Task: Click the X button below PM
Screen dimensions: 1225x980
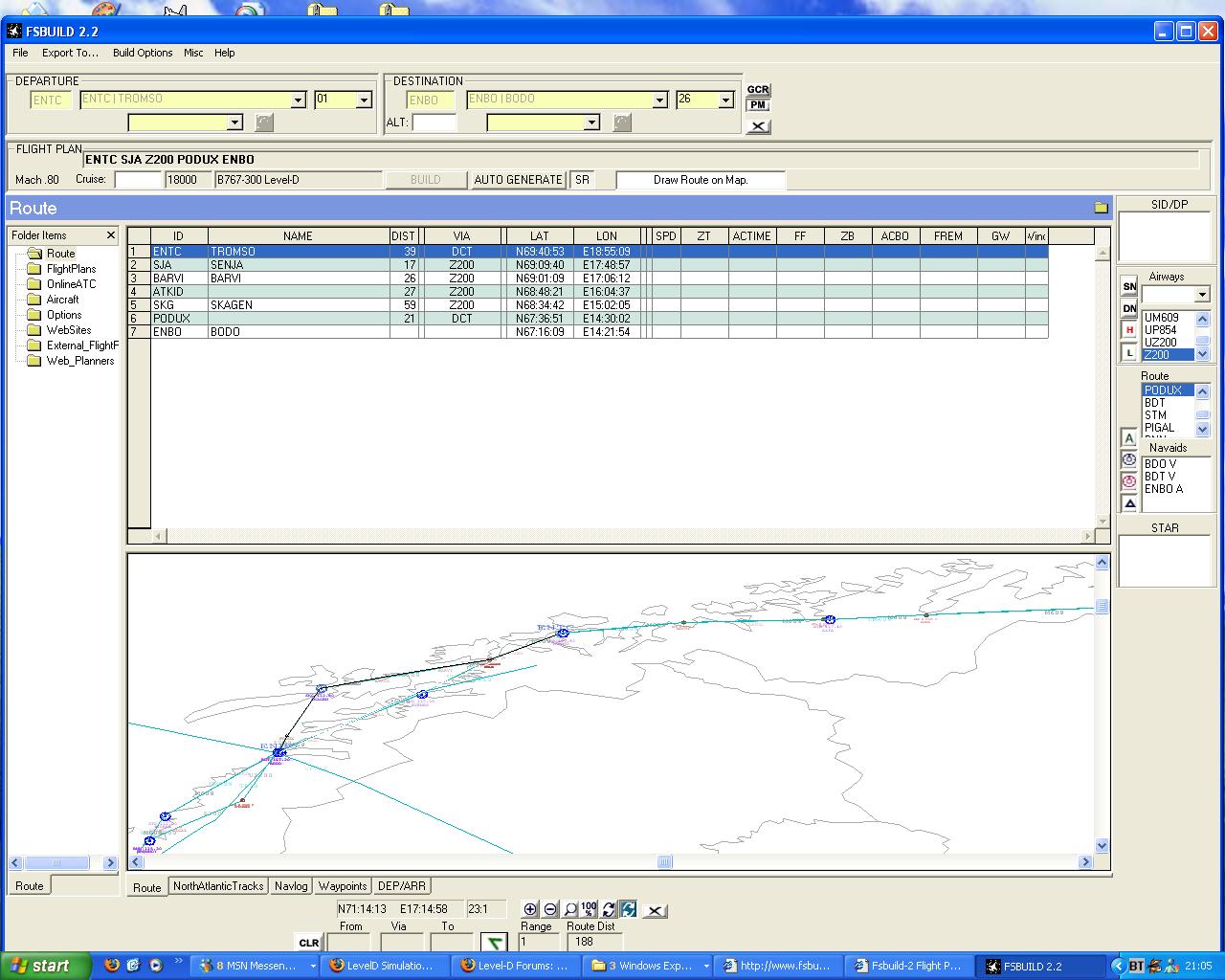Action: pos(758,125)
